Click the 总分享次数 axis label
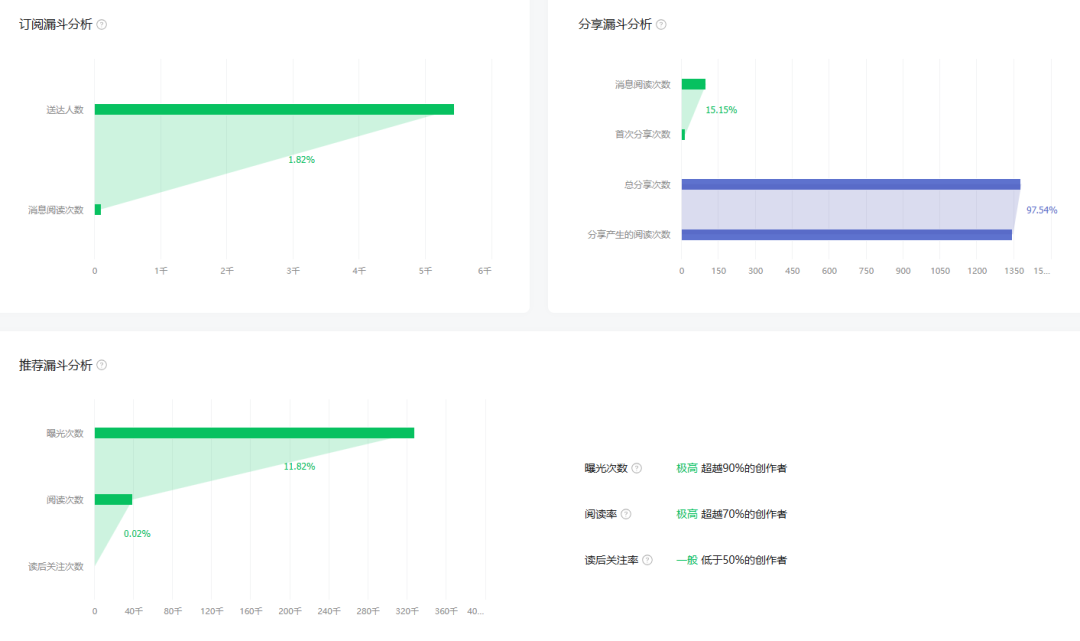Image resolution: width=1080 pixels, height=641 pixels. 647,185
